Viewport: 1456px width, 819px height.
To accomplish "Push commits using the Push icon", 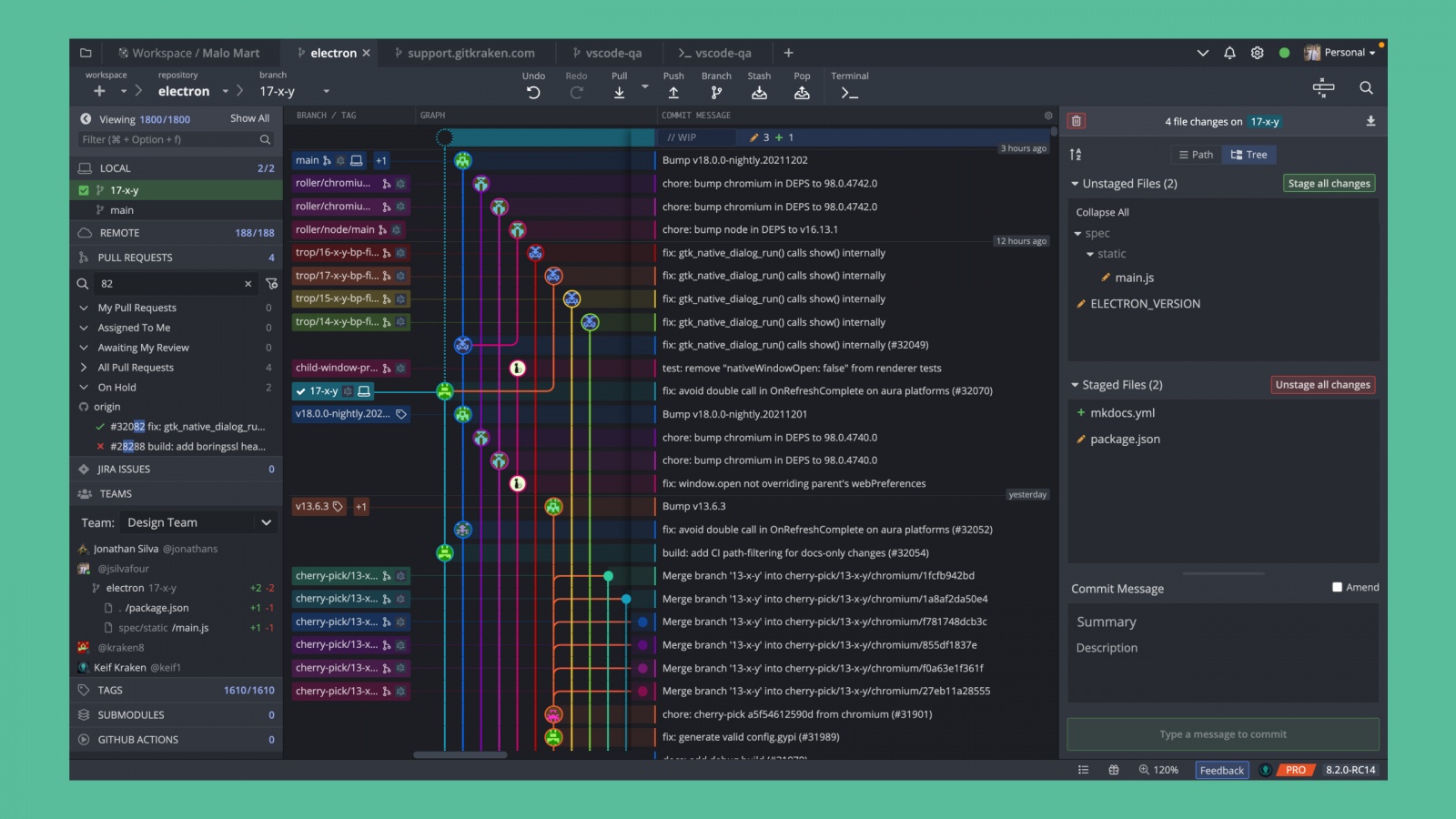I will pyautogui.click(x=672, y=91).
